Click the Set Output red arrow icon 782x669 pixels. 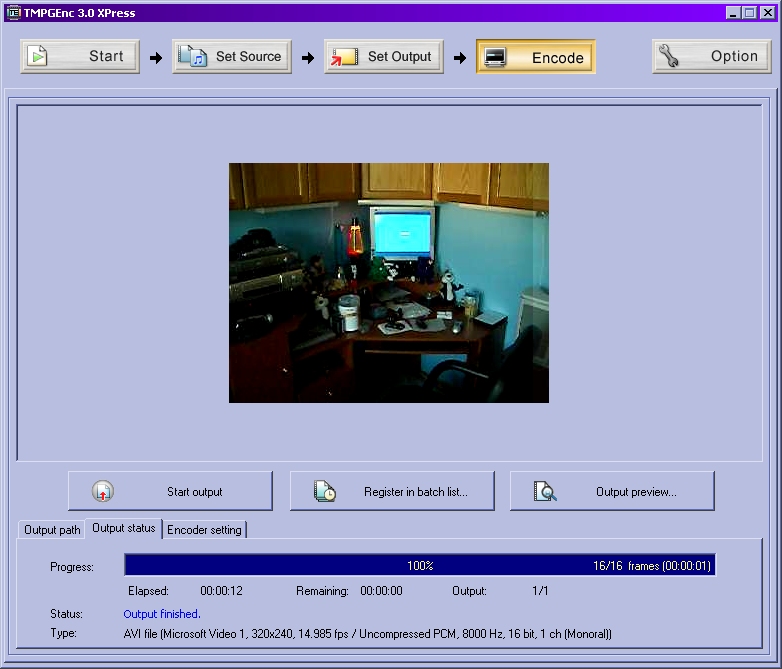pyautogui.click(x=345, y=57)
